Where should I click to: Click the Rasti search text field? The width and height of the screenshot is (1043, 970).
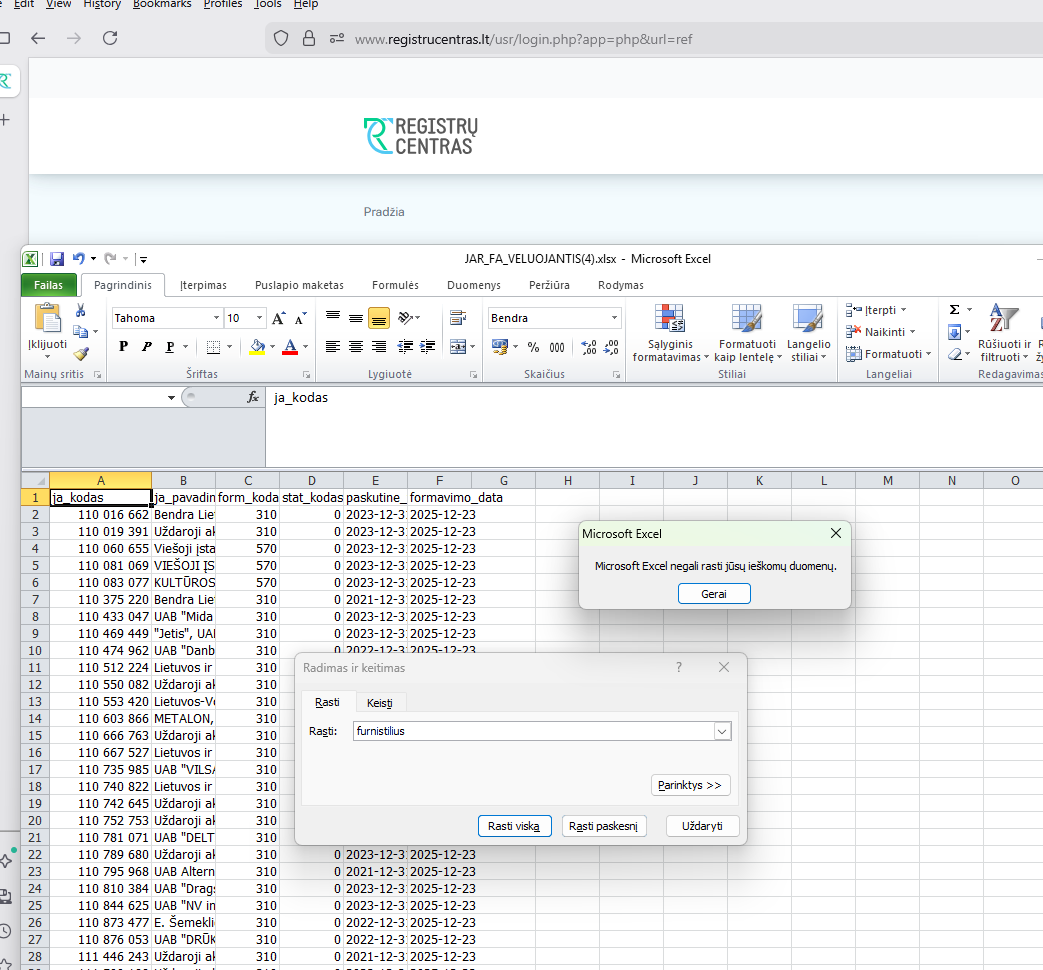pos(532,732)
